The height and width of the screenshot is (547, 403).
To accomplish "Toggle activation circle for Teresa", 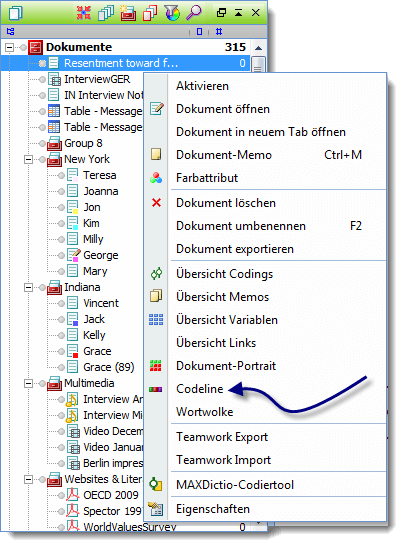I will [x=61, y=175].
